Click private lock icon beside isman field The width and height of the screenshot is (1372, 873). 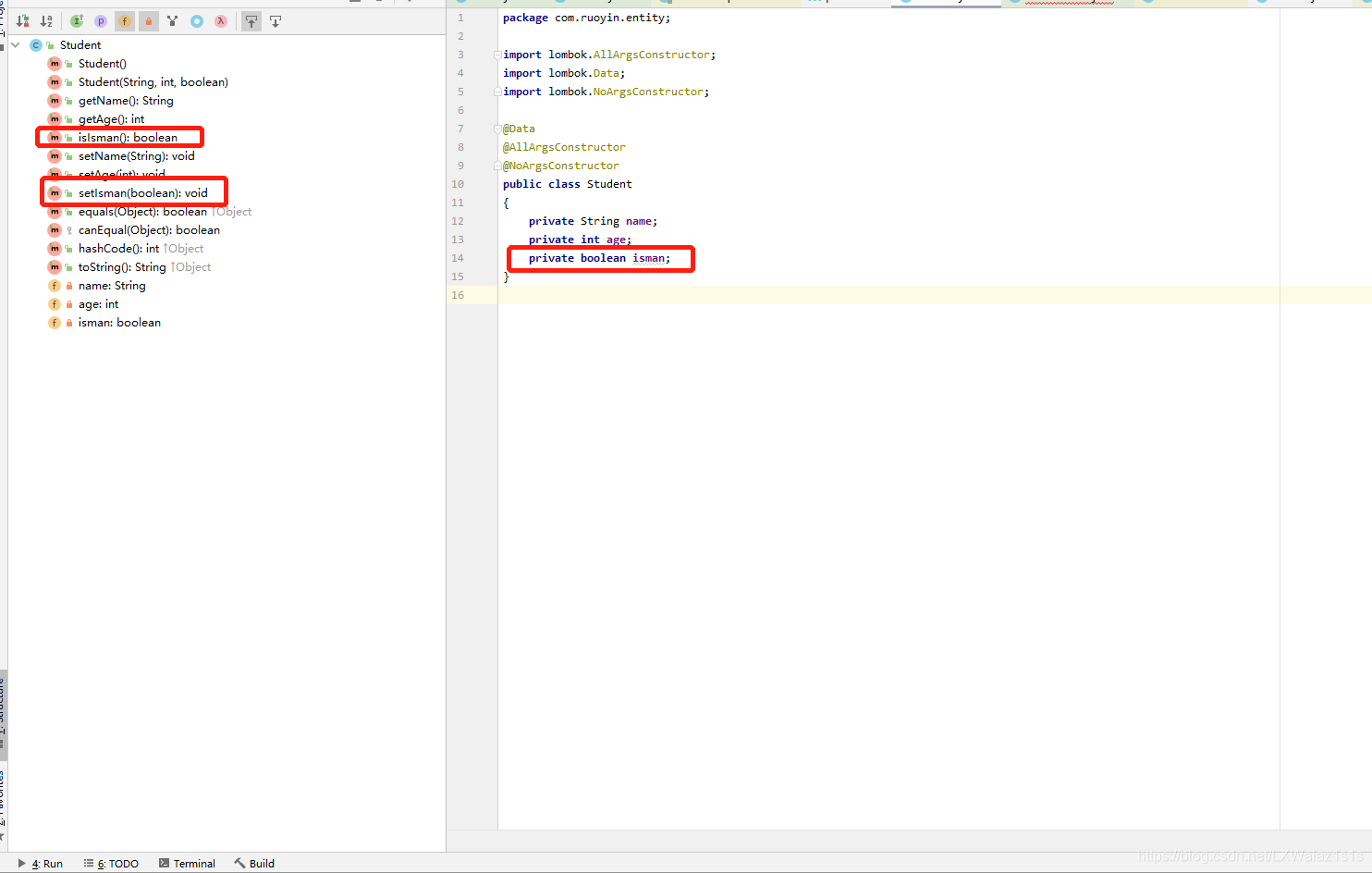[69, 323]
